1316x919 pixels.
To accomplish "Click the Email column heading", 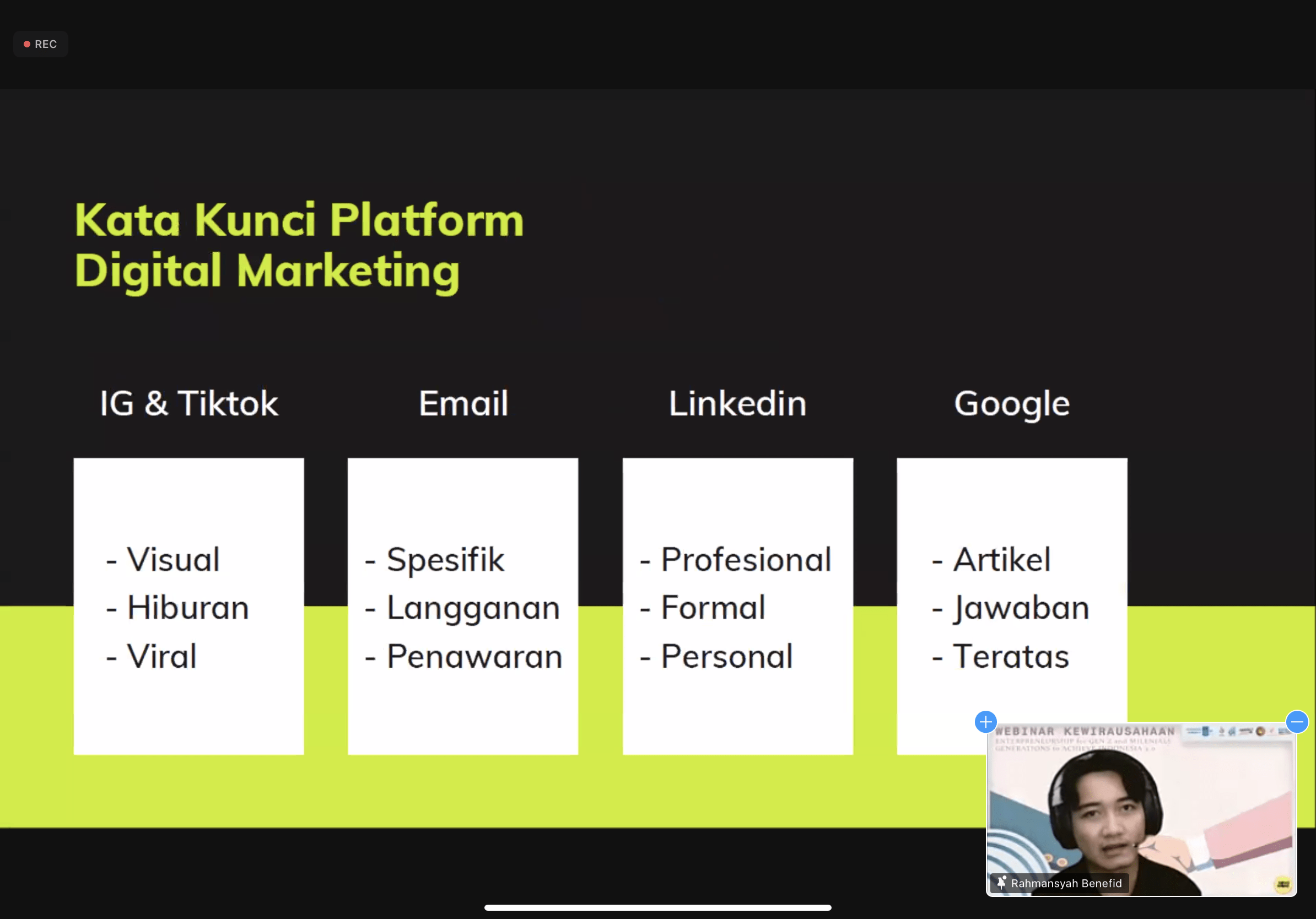I will tap(463, 403).
